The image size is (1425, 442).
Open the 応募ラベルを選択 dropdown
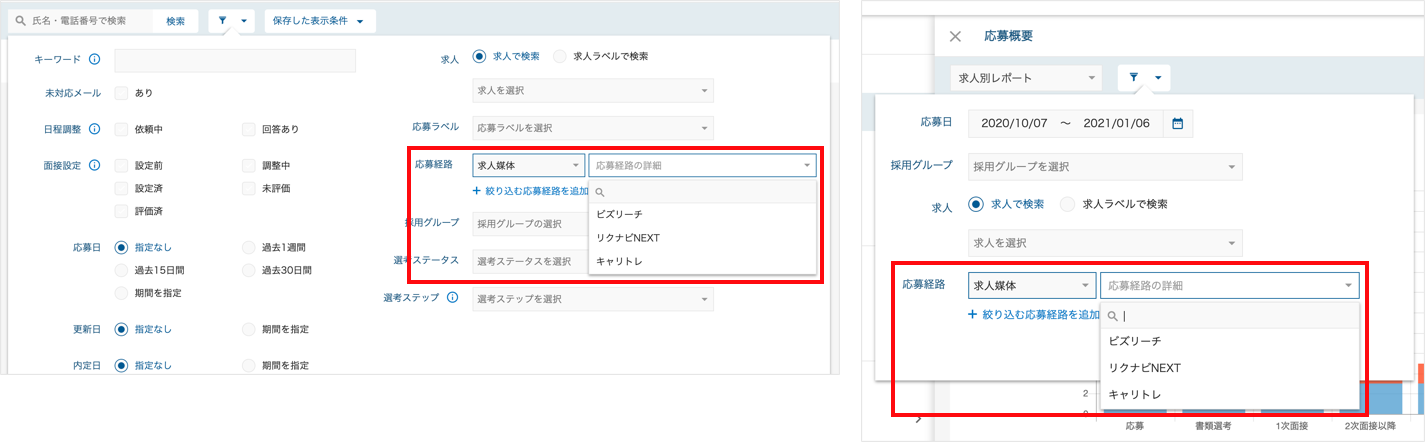[593, 128]
